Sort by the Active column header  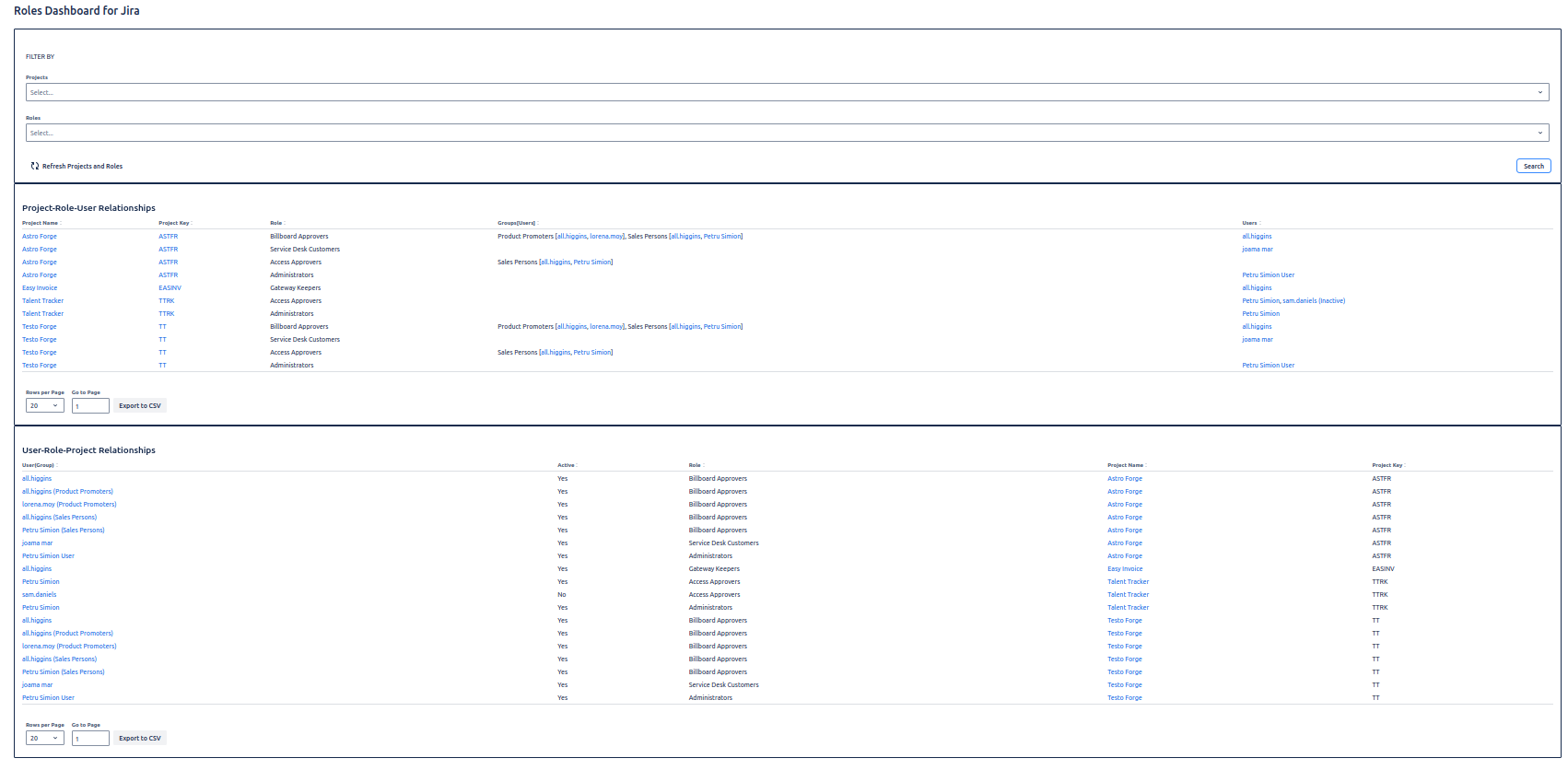[566, 465]
